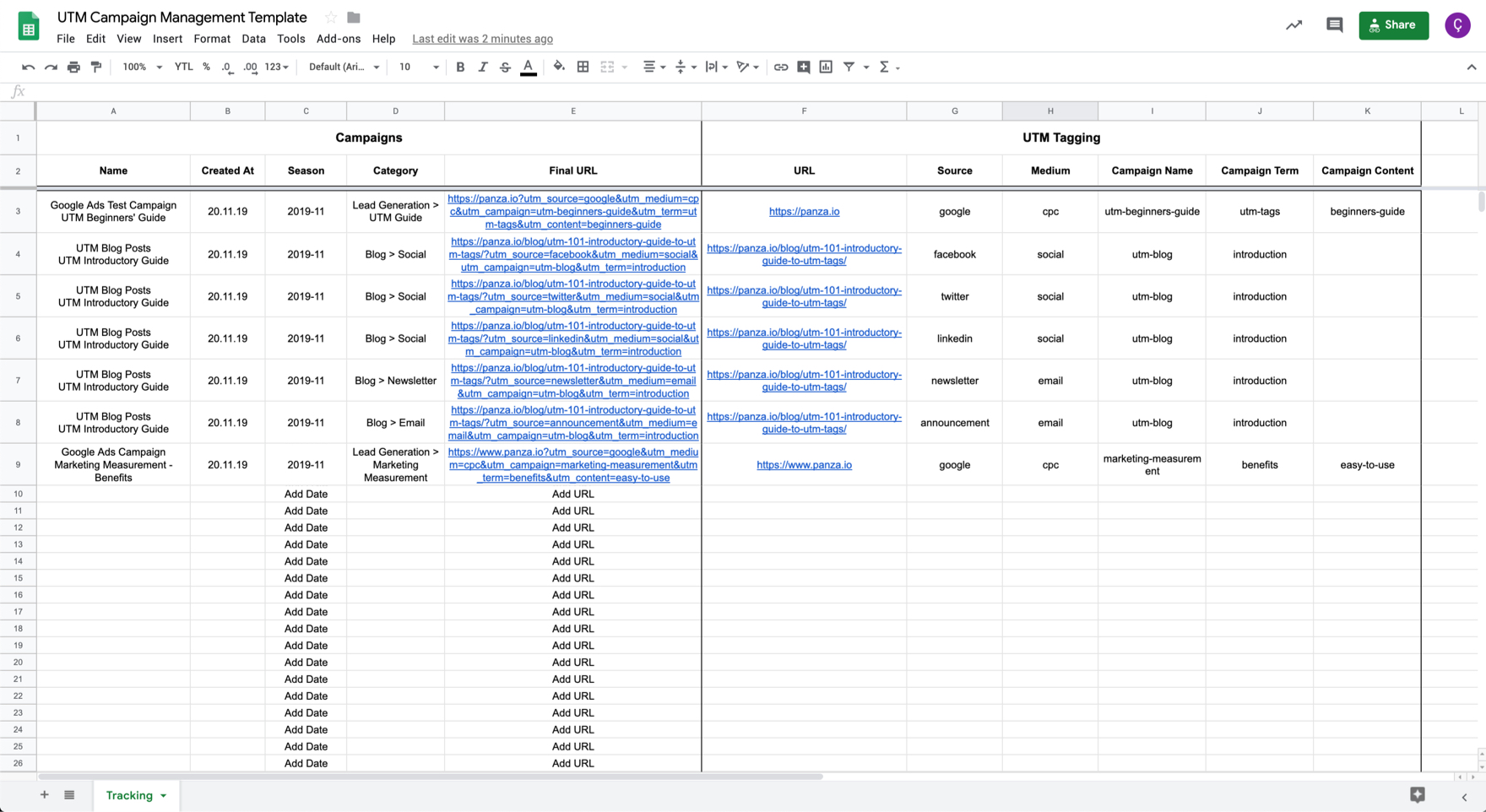The width and height of the screenshot is (1486, 812).
Task: Click the redo arrow icon
Action: click(51, 67)
